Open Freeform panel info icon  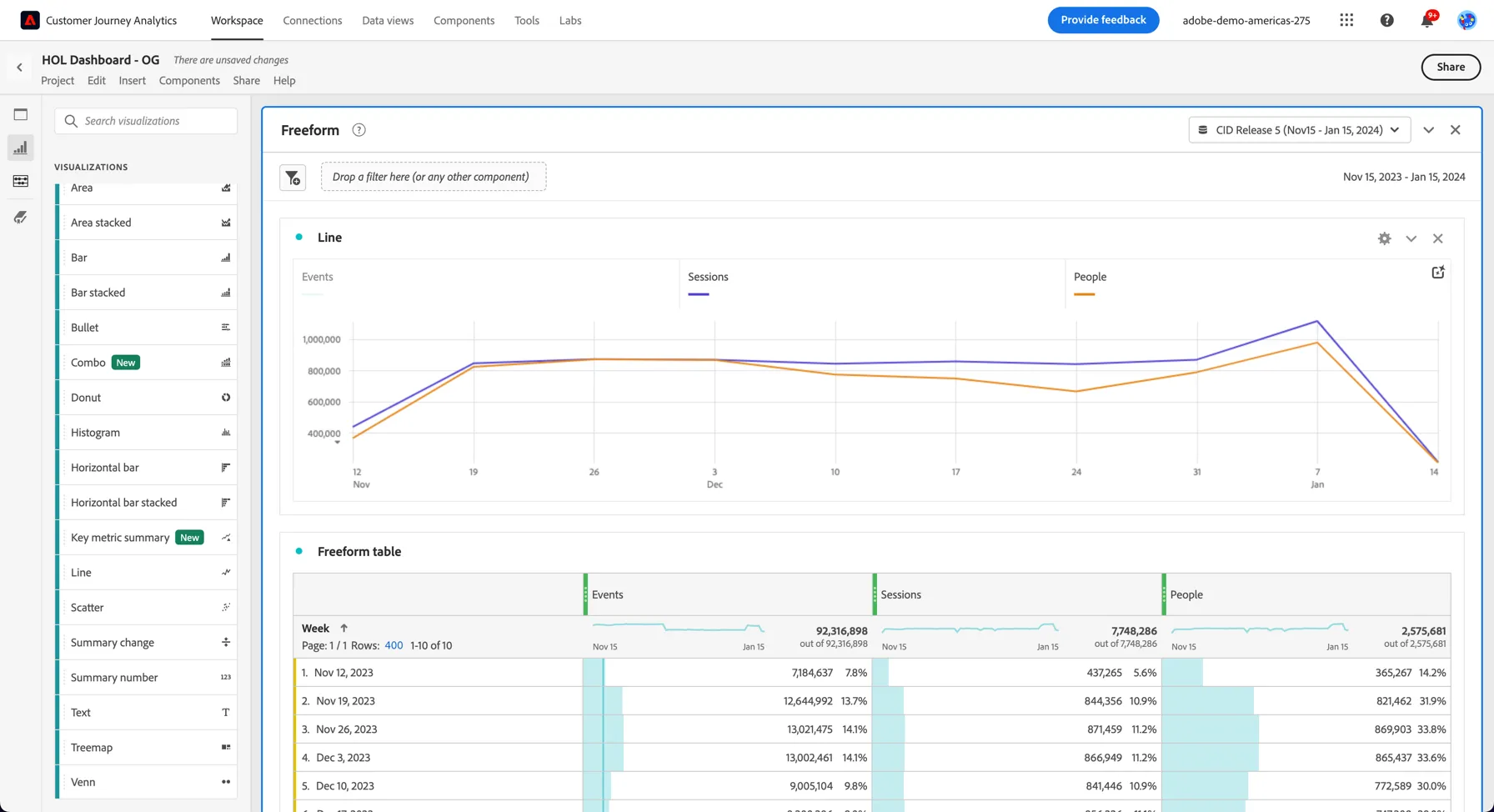(x=359, y=130)
